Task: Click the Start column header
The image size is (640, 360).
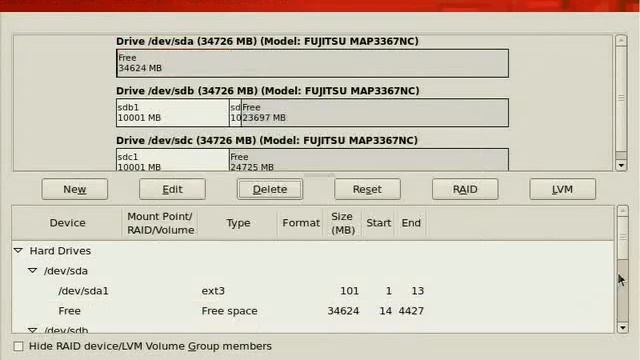Action: pyautogui.click(x=378, y=223)
